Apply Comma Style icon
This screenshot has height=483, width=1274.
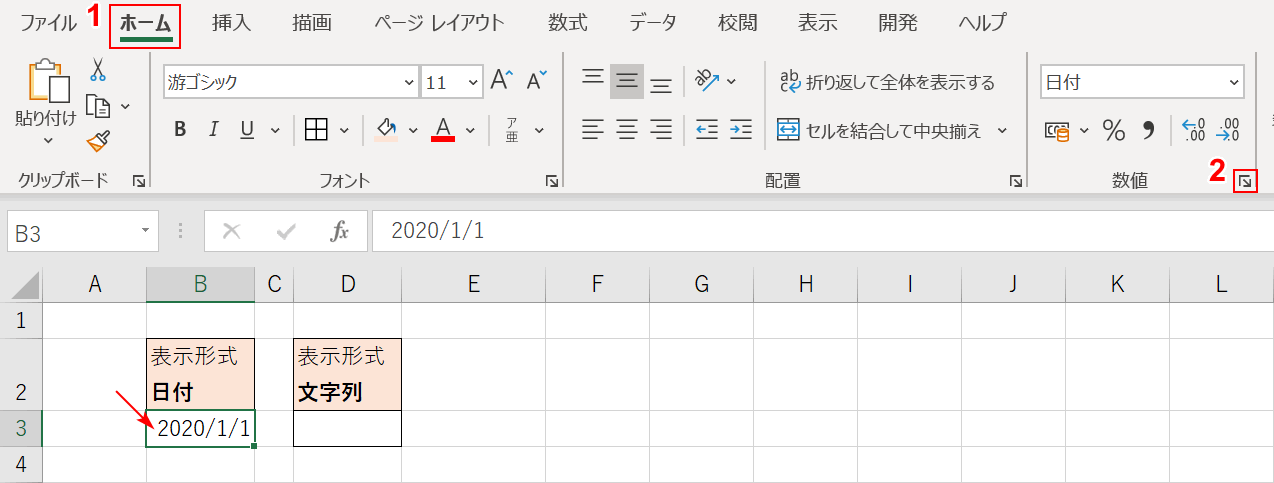pyautogui.click(x=1149, y=130)
